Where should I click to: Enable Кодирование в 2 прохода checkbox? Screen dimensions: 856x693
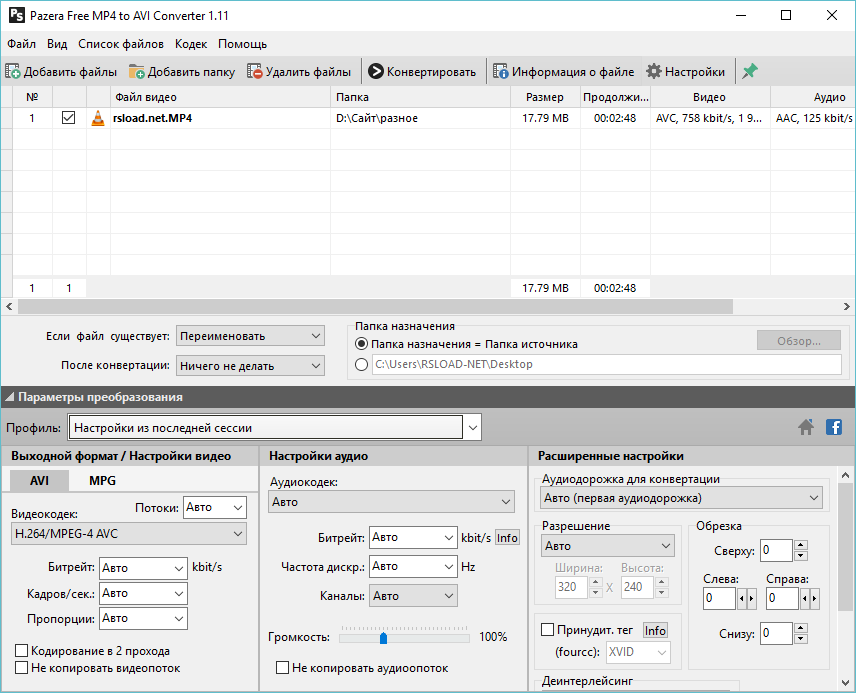[22, 651]
